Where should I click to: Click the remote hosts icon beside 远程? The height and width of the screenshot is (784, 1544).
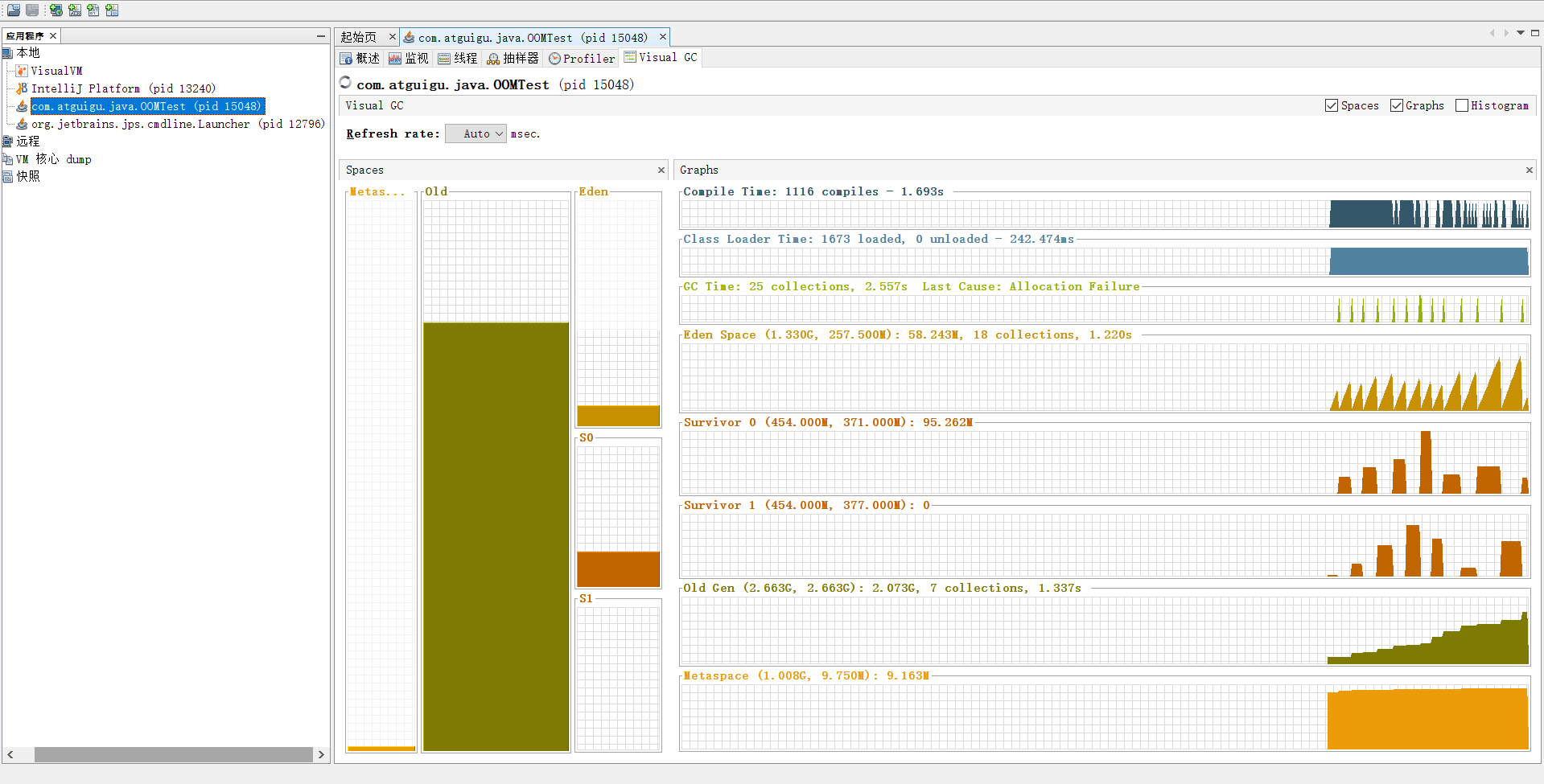pos(8,142)
